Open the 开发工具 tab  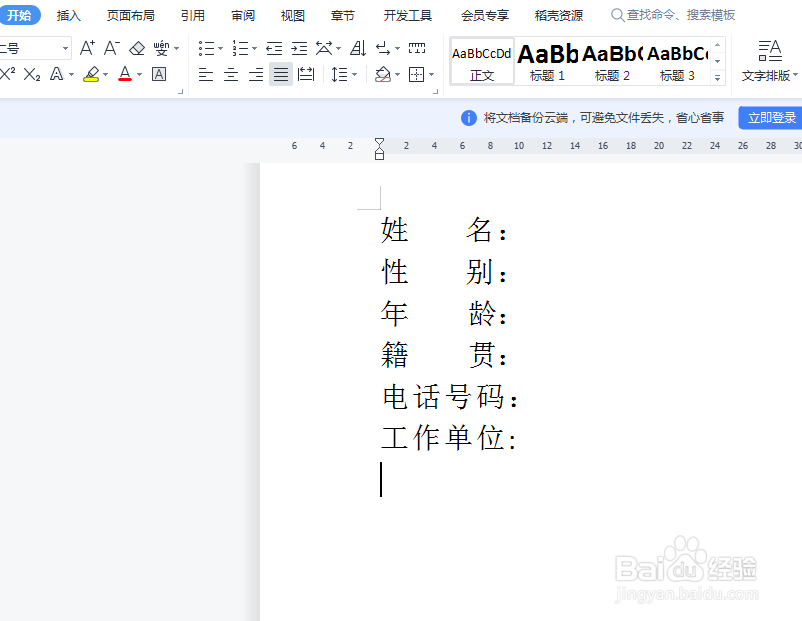click(408, 15)
